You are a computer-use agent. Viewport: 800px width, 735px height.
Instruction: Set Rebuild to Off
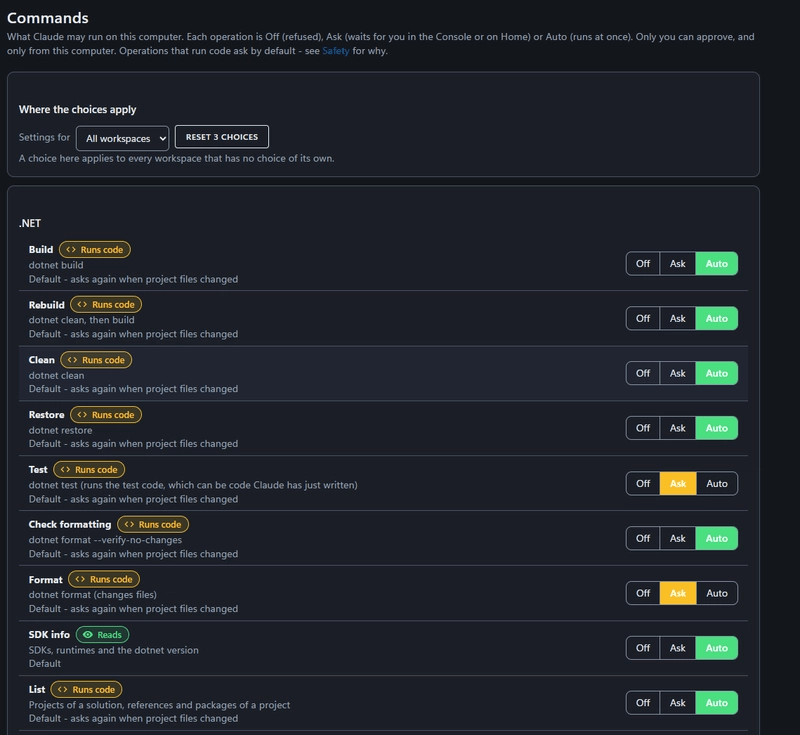pos(643,318)
